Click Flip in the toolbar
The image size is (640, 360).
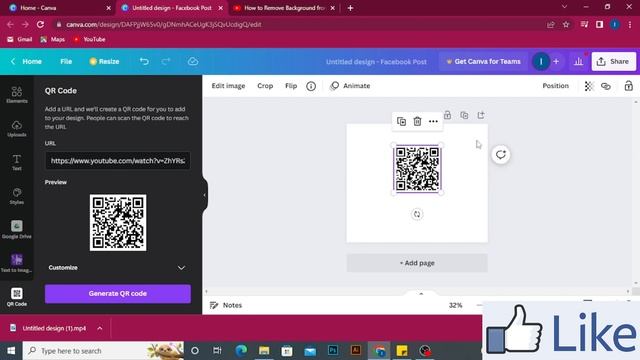click(291, 86)
